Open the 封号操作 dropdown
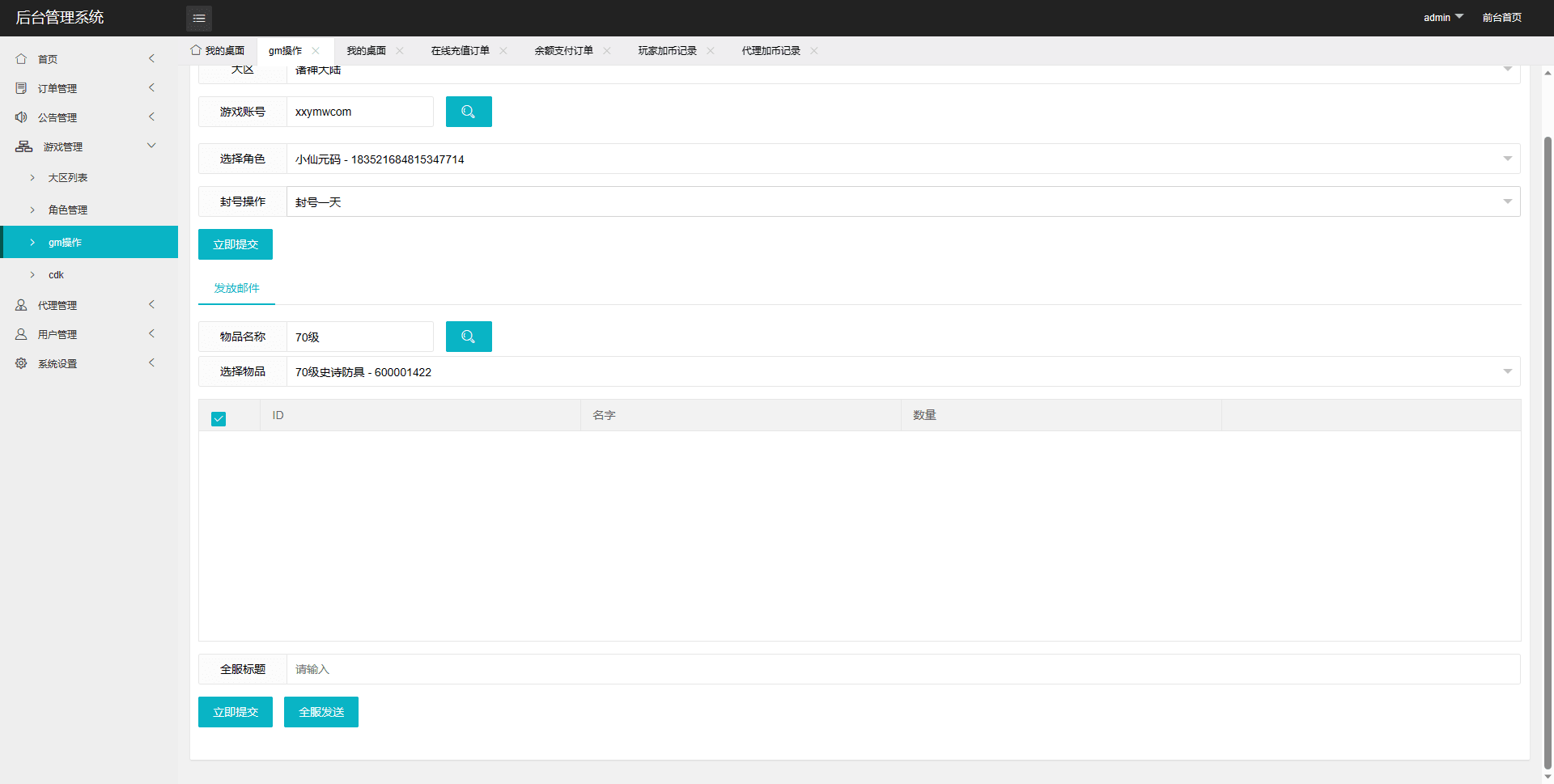The height and width of the screenshot is (784, 1554). [x=903, y=201]
